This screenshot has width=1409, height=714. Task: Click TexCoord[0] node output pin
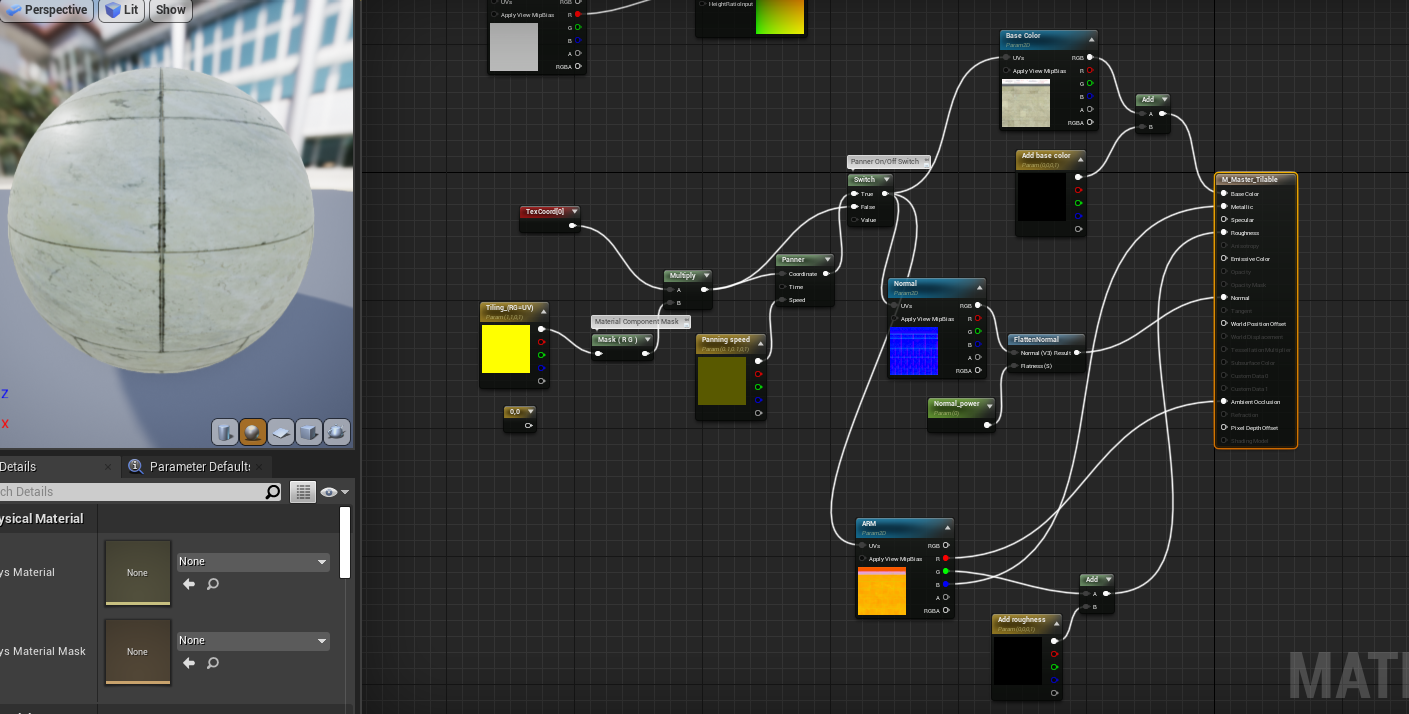[573, 226]
